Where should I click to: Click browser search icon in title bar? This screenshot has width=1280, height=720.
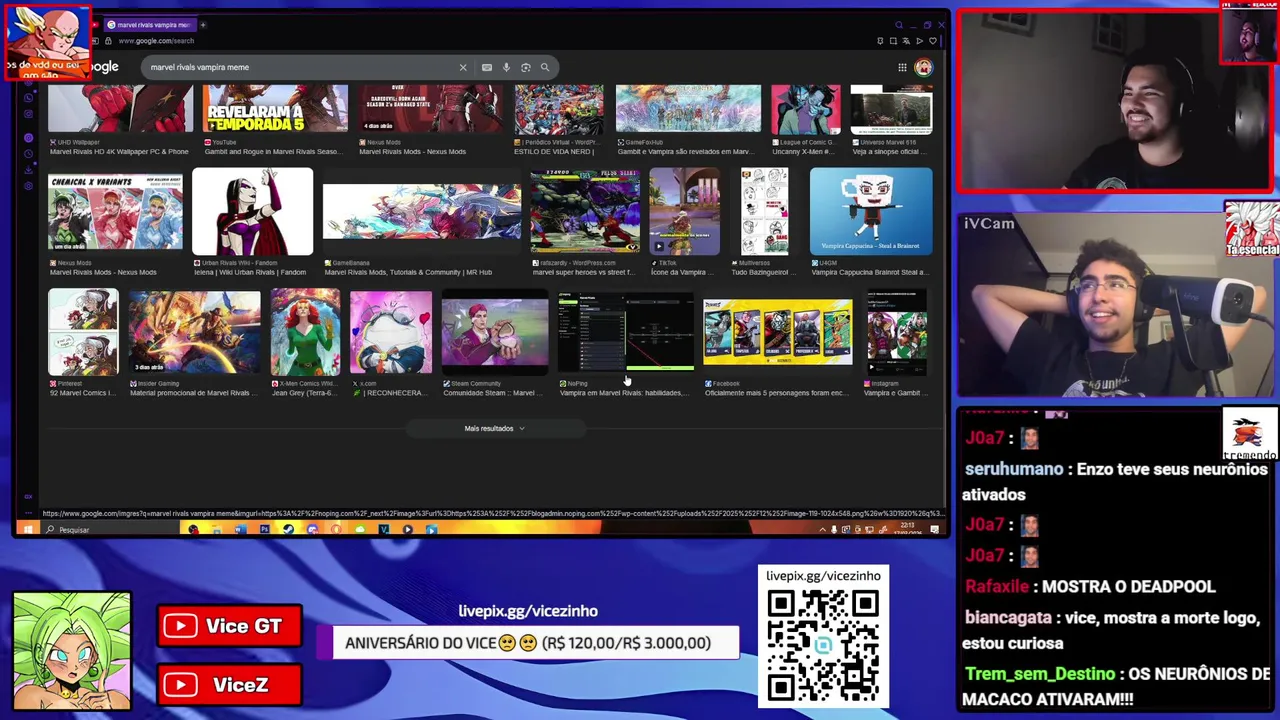point(898,24)
